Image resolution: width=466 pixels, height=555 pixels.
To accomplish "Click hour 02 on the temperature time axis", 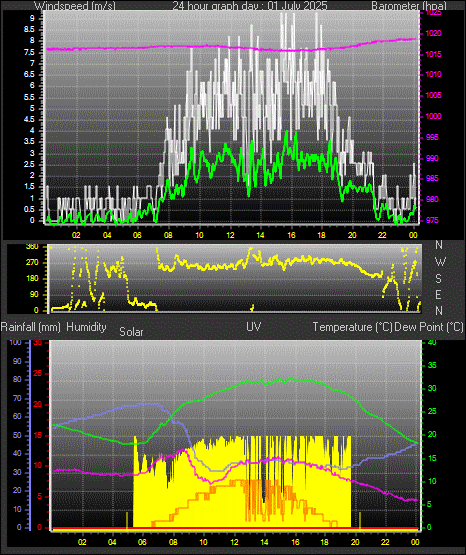I will point(82,542).
